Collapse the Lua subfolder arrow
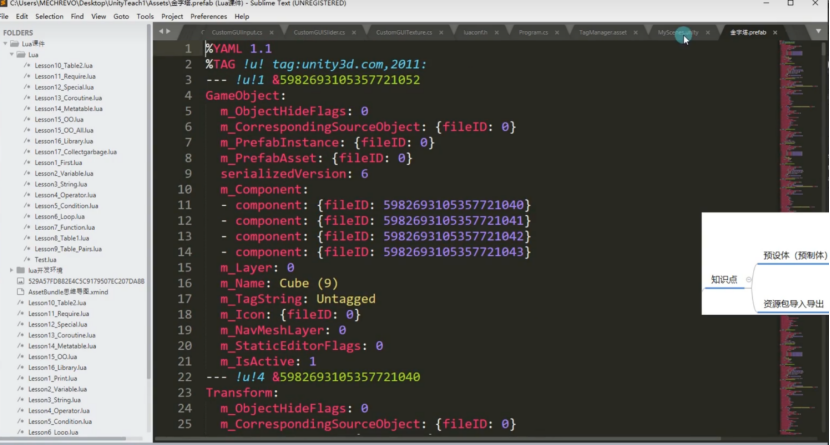This screenshot has height=445, width=830. point(12,55)
